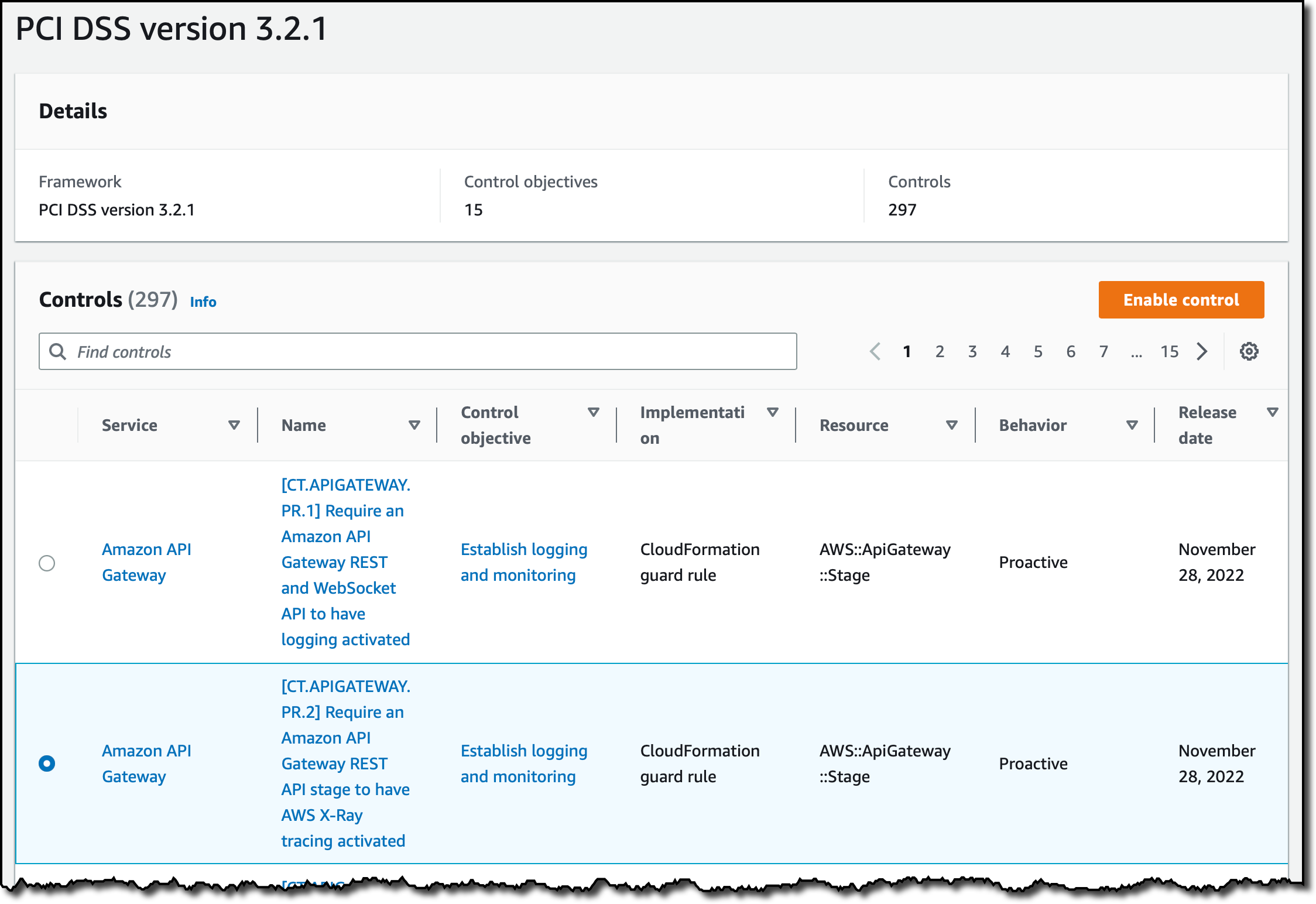Sort by Service column arrow
Screen dimensions: 1316x904
pos(234,425)
